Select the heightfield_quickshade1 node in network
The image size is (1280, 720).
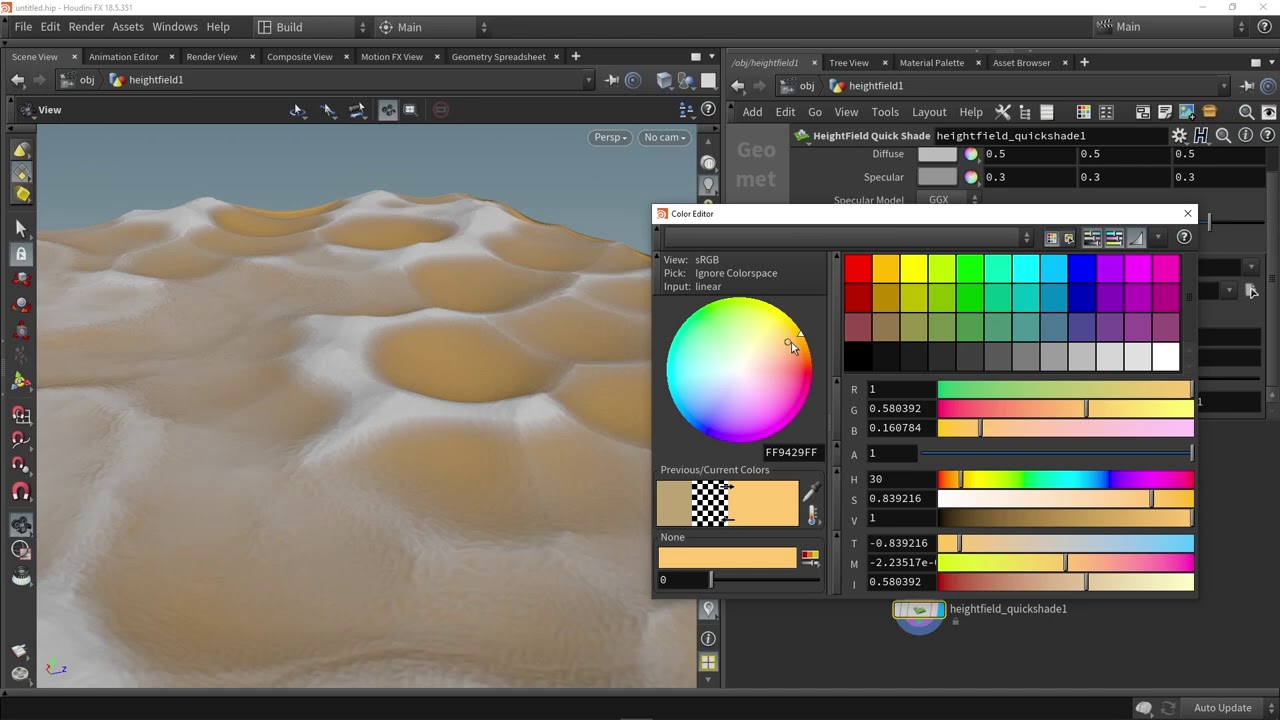click(x=919, y=610)
